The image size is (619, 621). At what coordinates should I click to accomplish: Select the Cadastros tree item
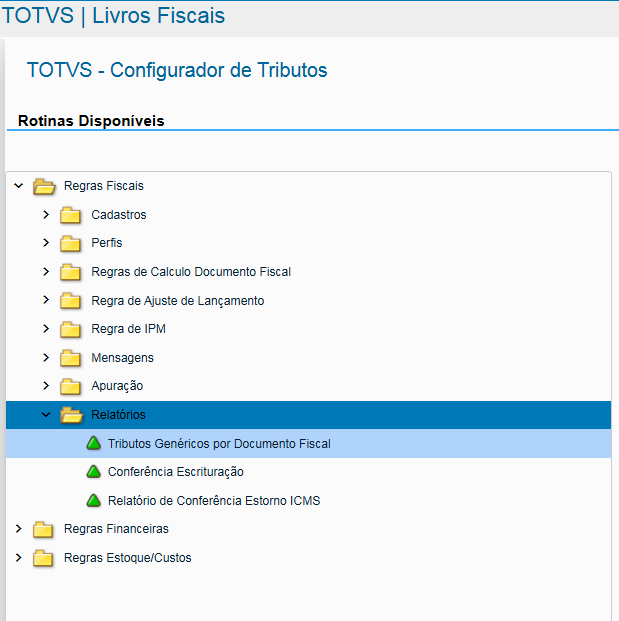click(x=119, y=215)
